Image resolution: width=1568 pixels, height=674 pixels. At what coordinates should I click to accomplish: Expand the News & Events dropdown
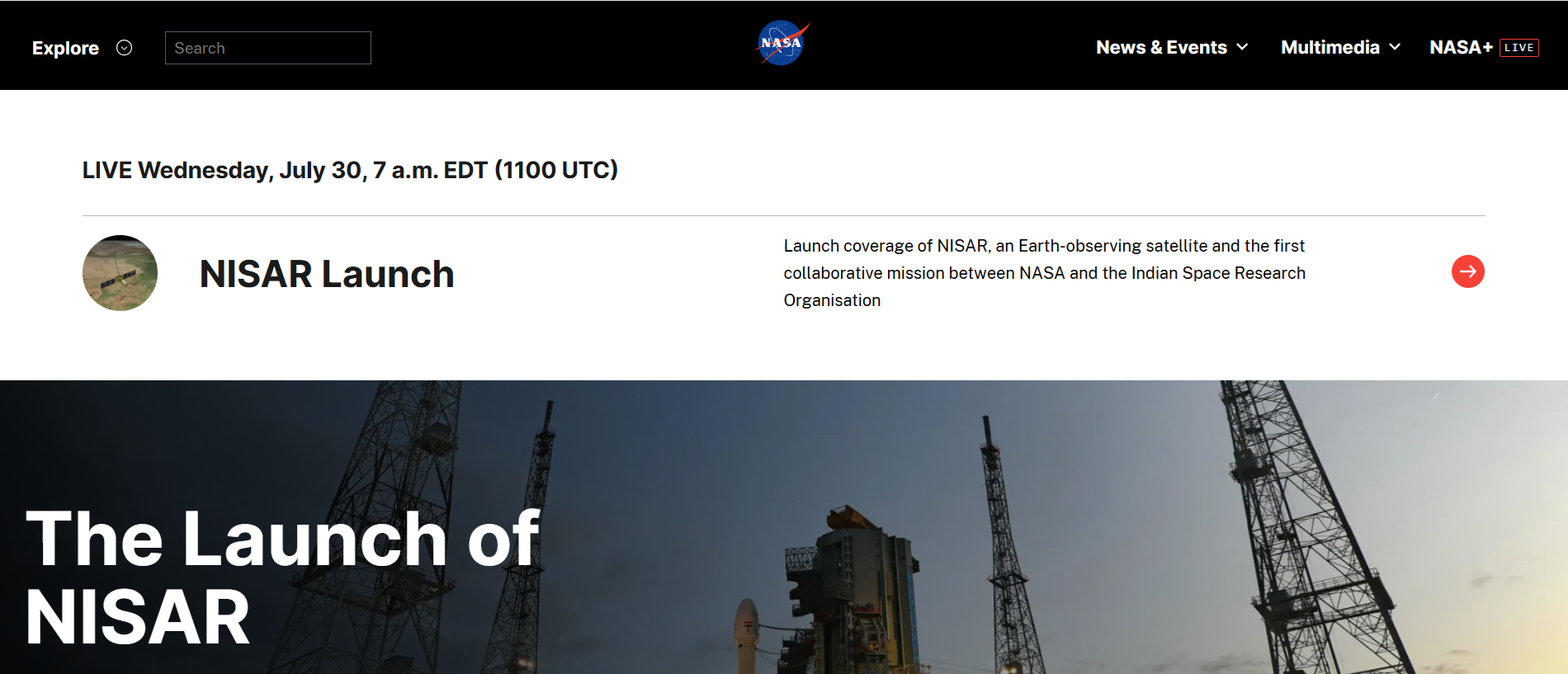coord(1172,47)
